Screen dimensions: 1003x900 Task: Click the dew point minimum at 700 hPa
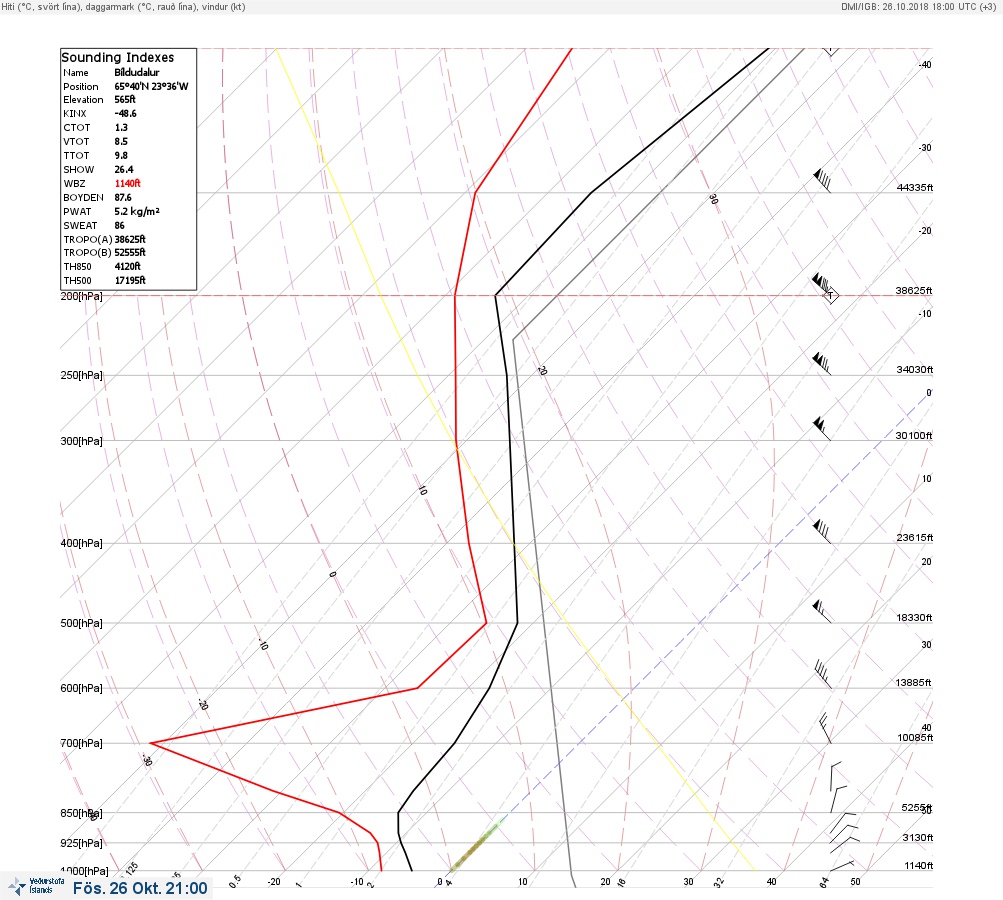(151, 743)
